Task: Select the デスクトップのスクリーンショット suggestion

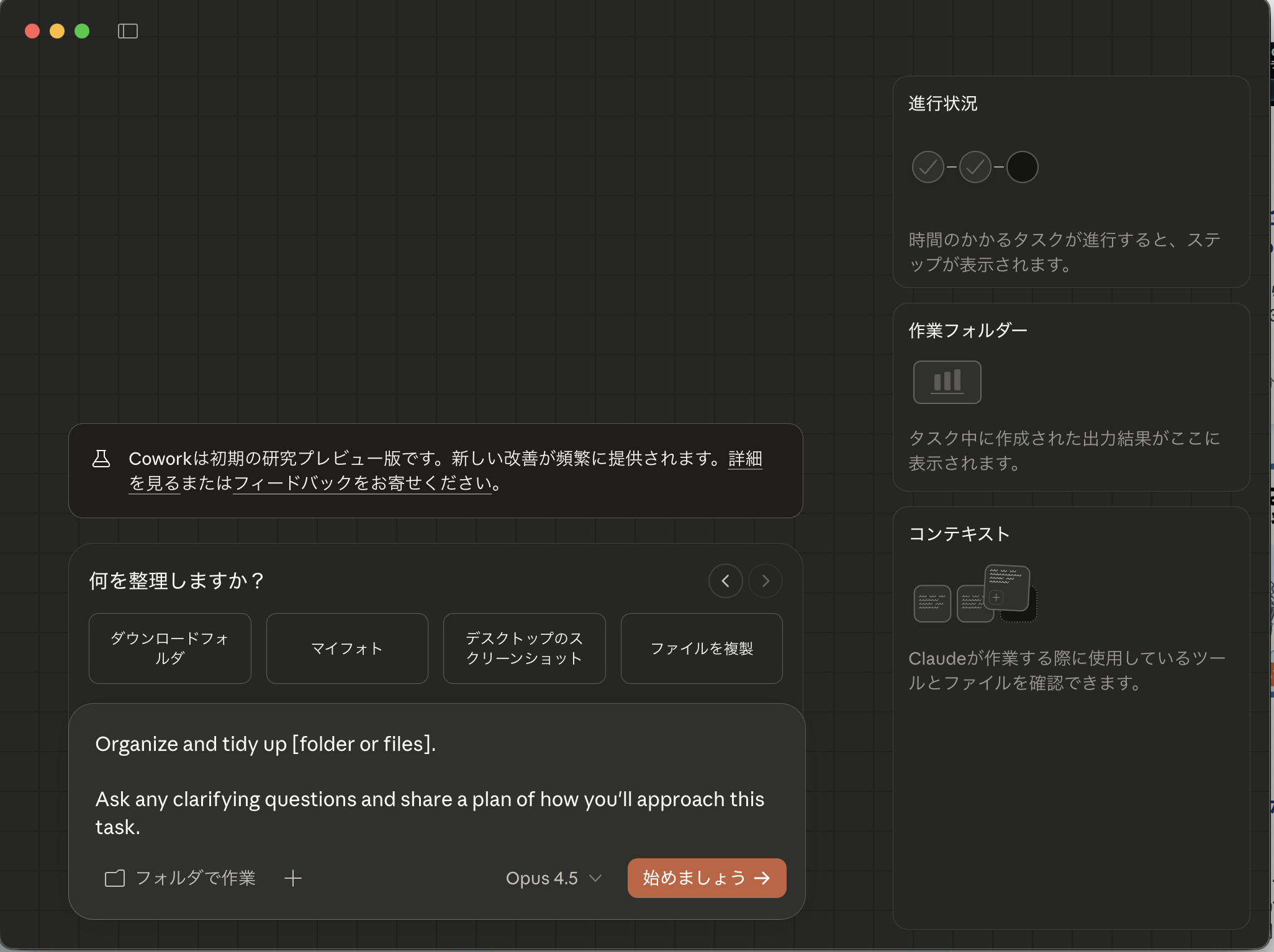Action: (x=524, y=648)
